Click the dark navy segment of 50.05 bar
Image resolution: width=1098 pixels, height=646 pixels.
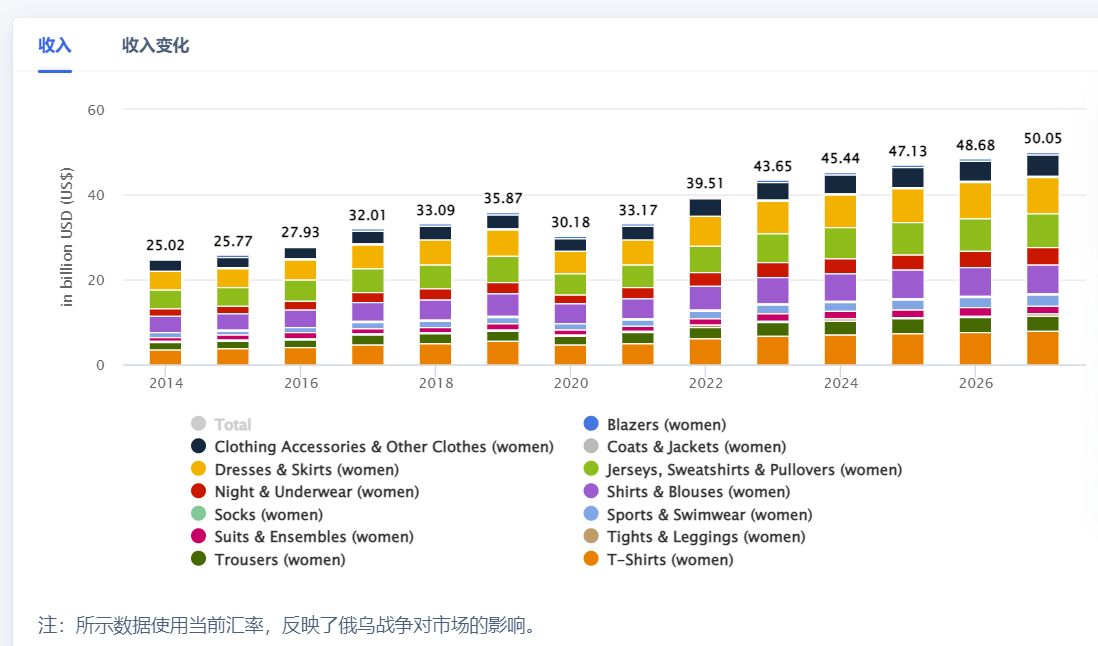(x=1042, y=166)
